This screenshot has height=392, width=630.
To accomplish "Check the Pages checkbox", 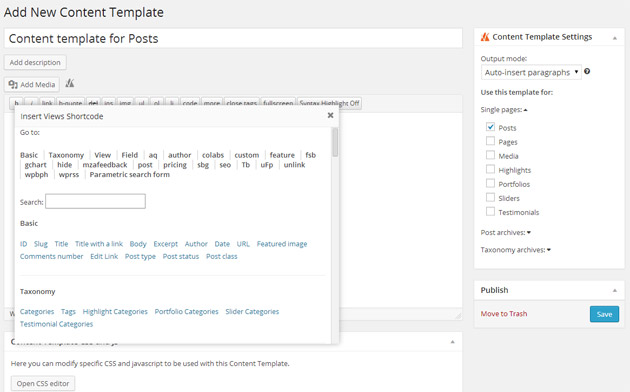I will 490,141.
